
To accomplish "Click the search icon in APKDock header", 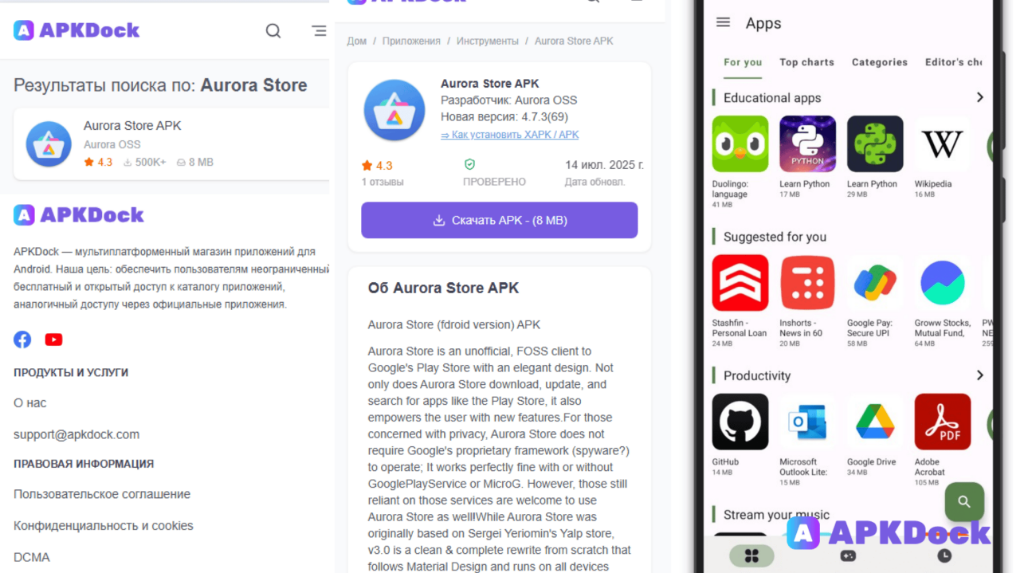I will click(273, 31).
